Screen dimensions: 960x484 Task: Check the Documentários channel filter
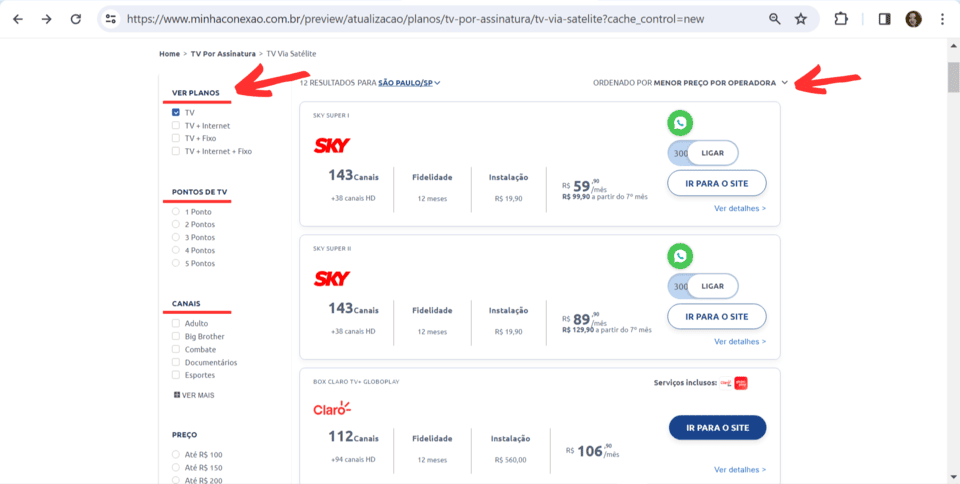point(176,362)
